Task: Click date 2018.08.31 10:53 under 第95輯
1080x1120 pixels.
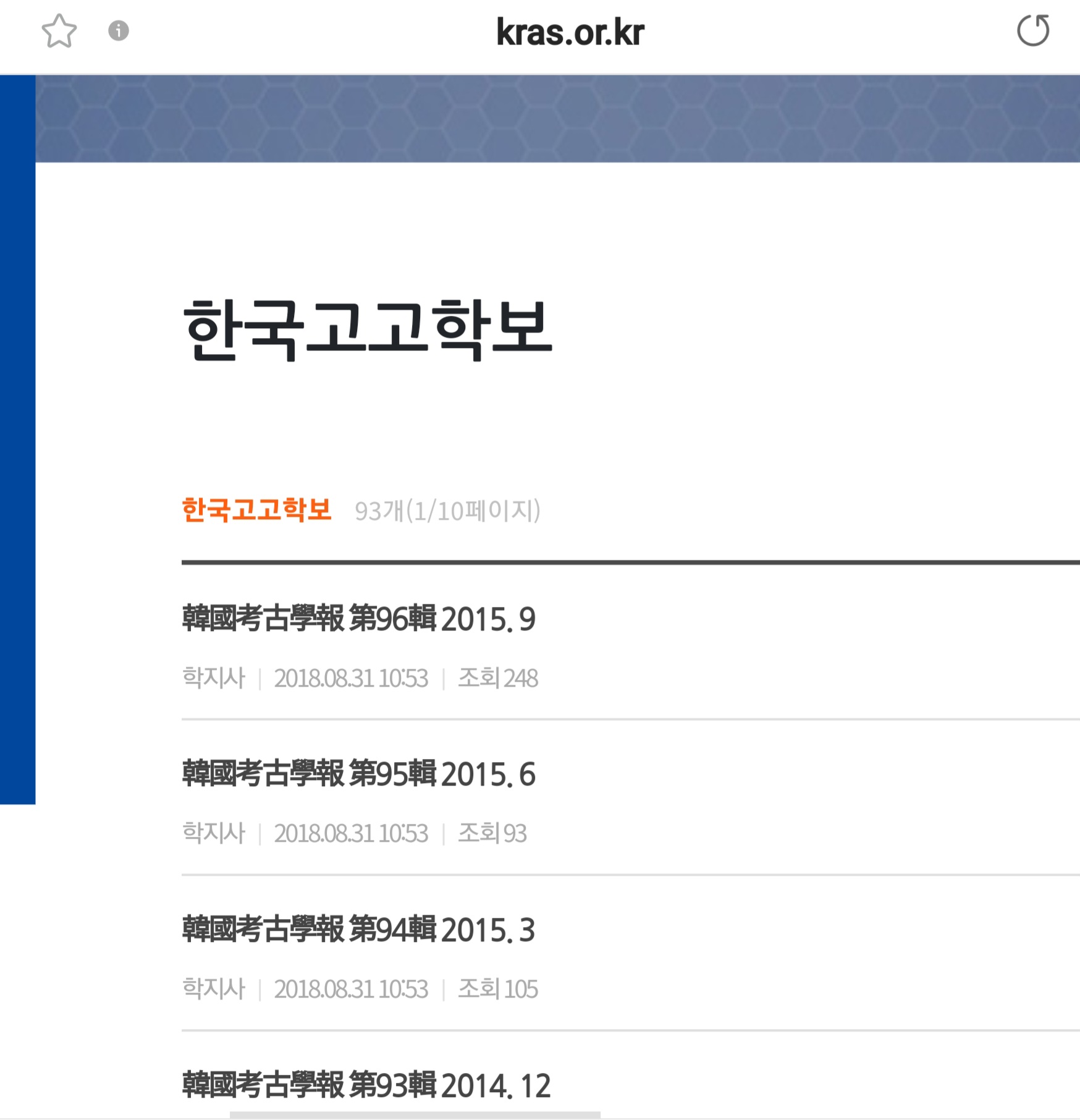Action: (351, 834)
